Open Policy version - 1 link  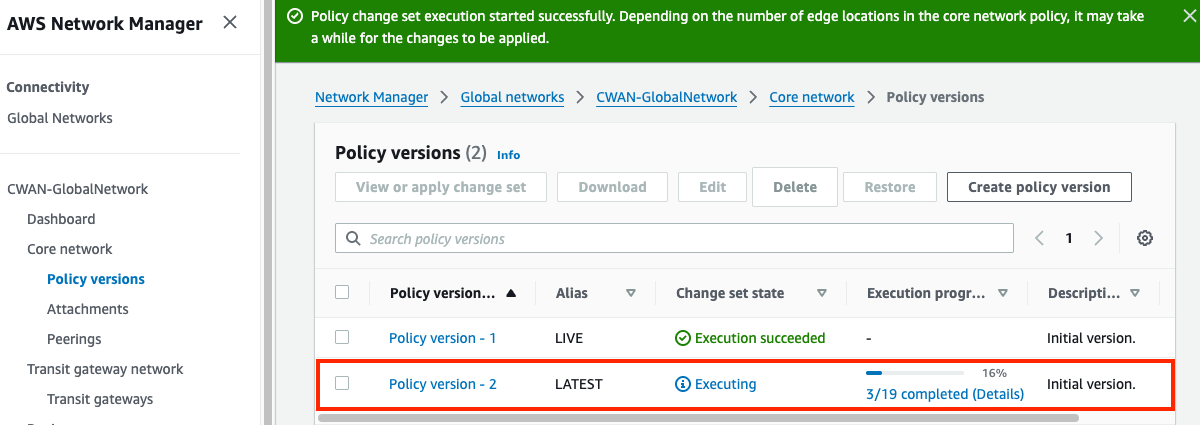tap(443, 338)
